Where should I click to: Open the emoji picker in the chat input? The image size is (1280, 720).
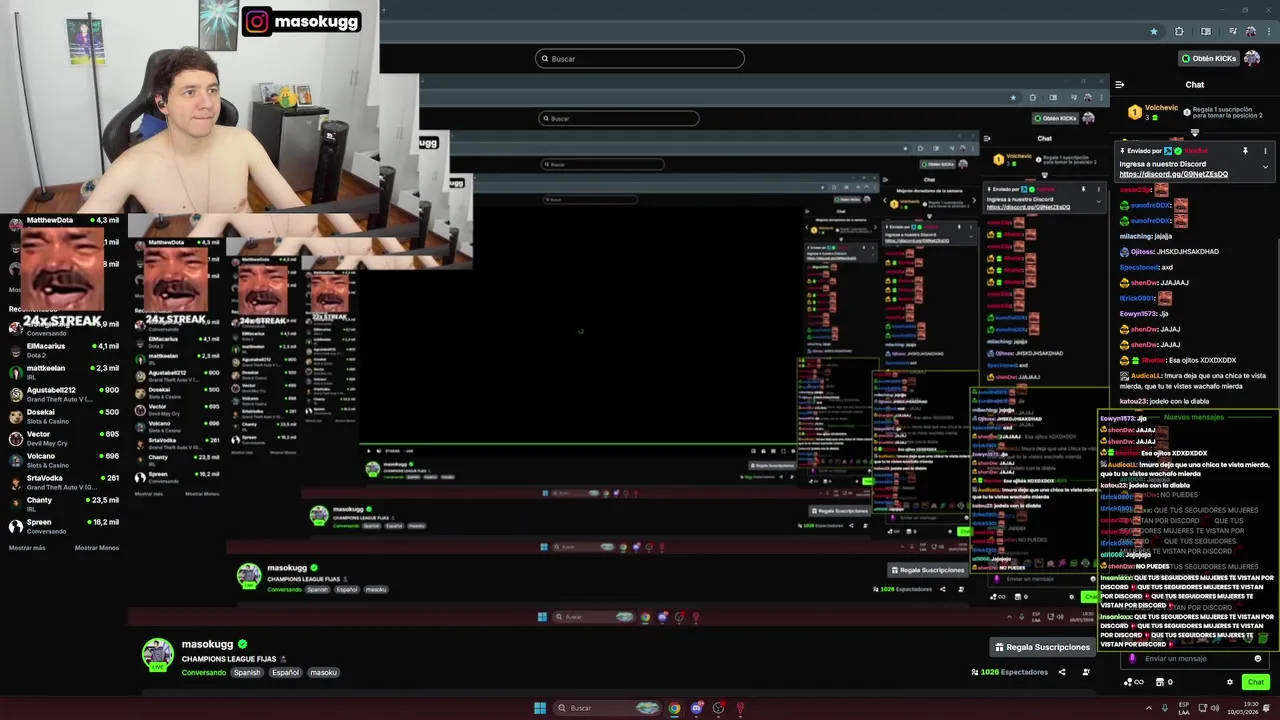[1258, 659]
